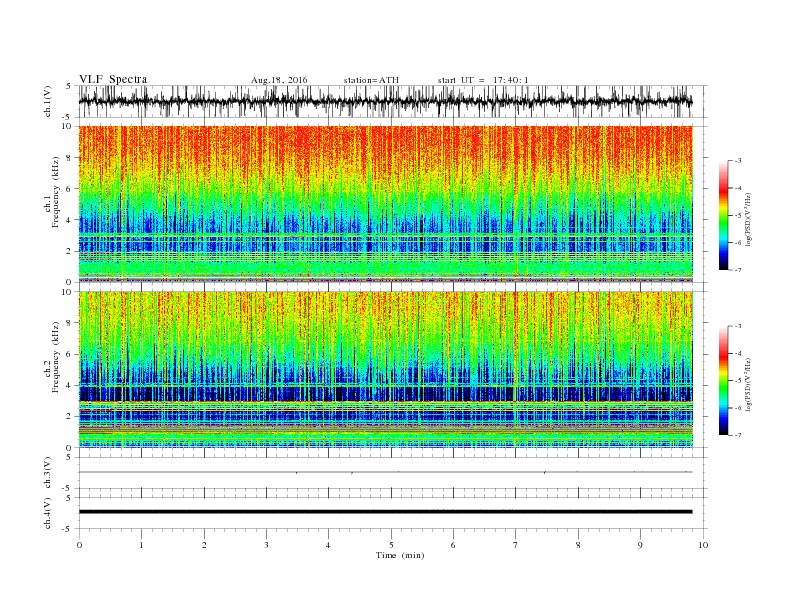
Task: Click time axis tick label "4"
Action: (x=329, y=545)
